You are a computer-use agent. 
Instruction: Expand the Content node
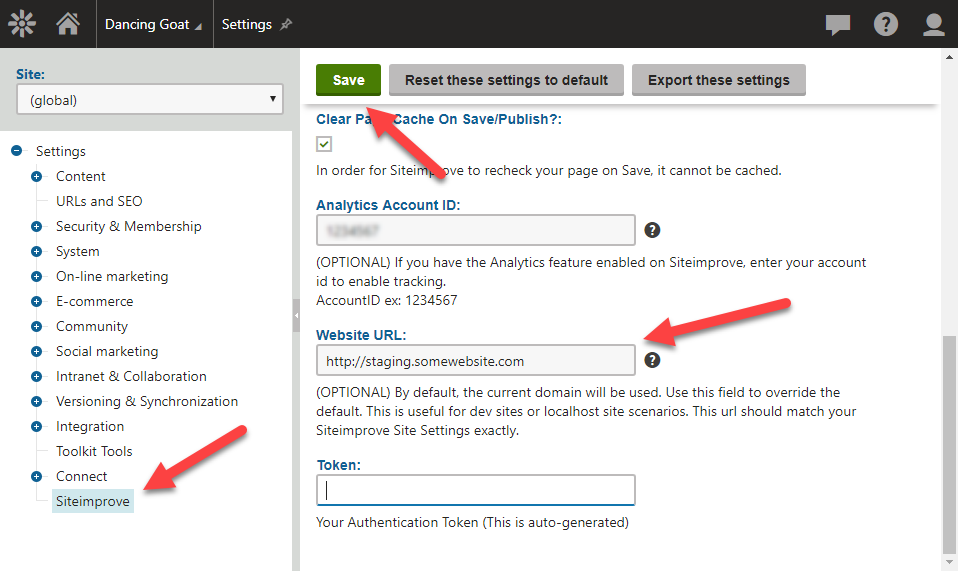pos(37,176)
